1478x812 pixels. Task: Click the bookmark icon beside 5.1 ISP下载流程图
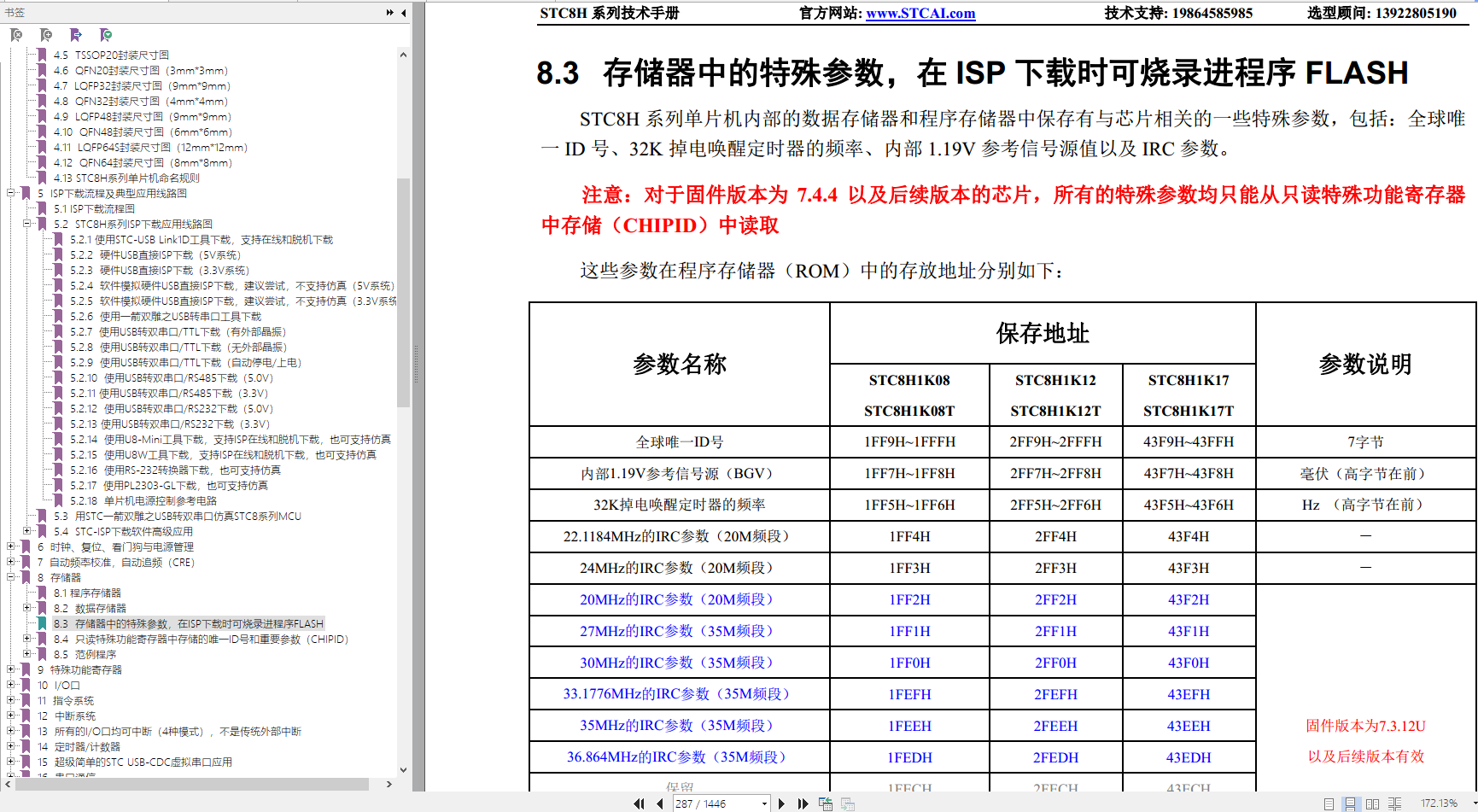tap(42, 208)
